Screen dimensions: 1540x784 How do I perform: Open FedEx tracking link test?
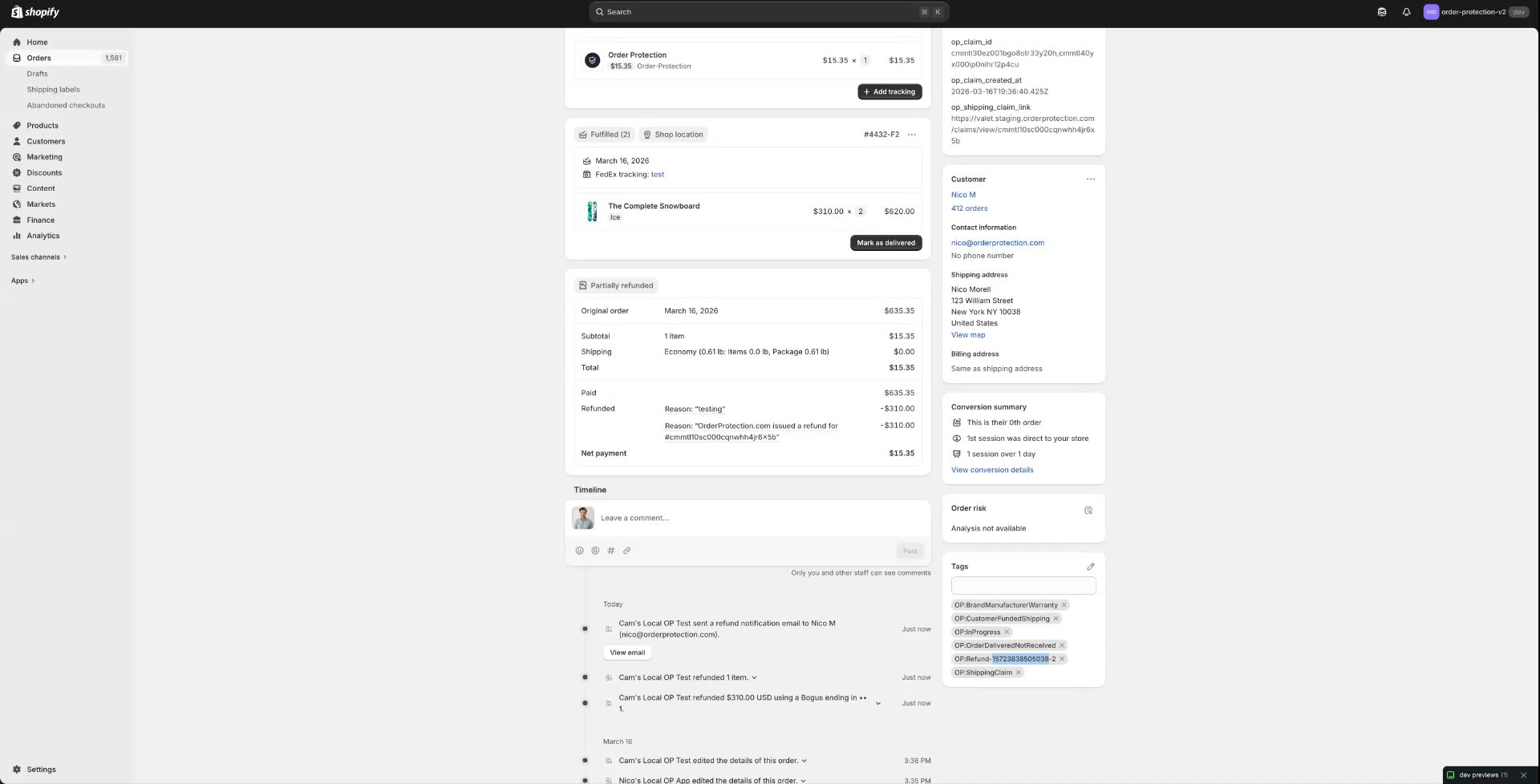coord(658,174)
